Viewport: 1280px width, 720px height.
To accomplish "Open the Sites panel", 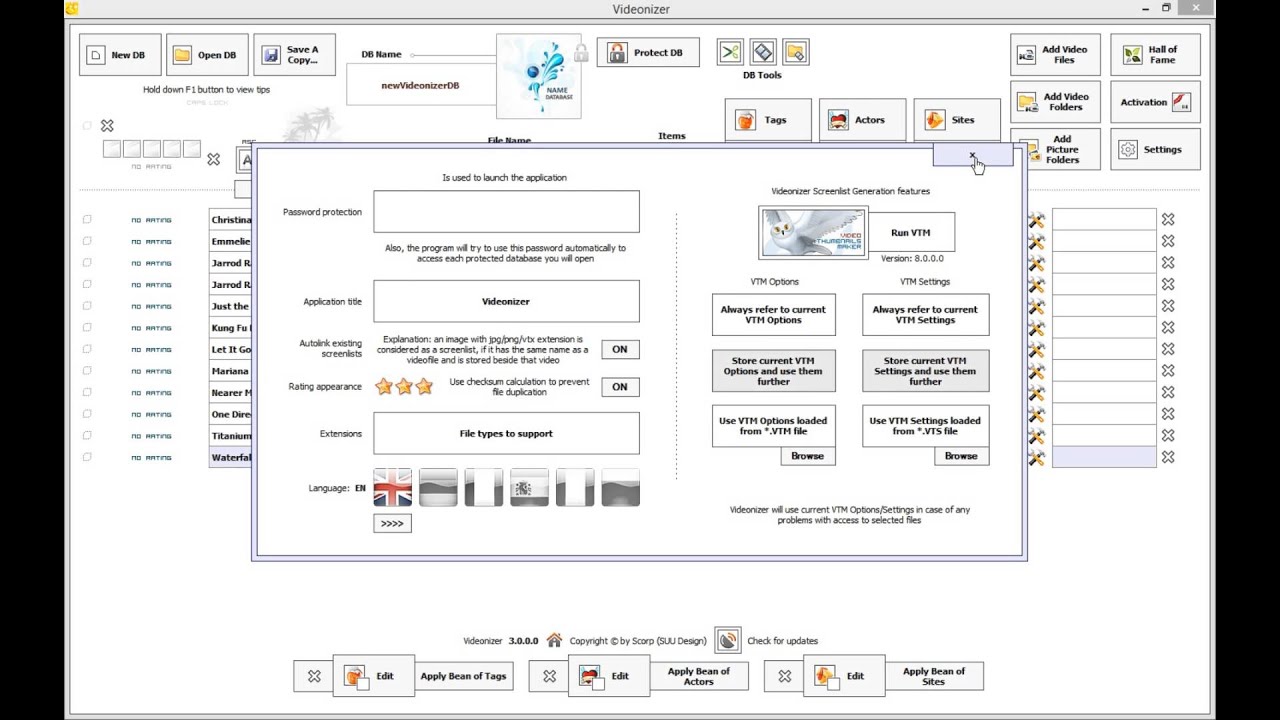I will tap(956, 120).
